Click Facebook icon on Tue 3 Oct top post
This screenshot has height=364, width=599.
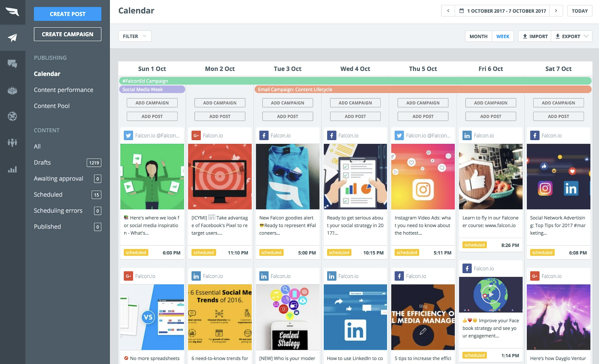pyautogui.click(x=264, y=135)
